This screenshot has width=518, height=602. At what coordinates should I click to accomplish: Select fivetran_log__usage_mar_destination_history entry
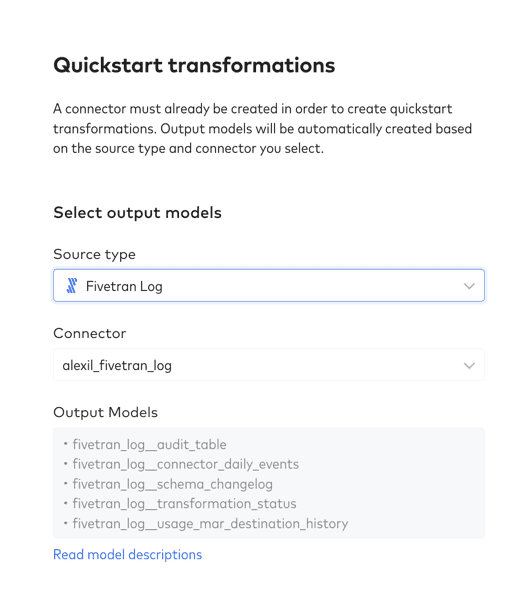(210, 524)
